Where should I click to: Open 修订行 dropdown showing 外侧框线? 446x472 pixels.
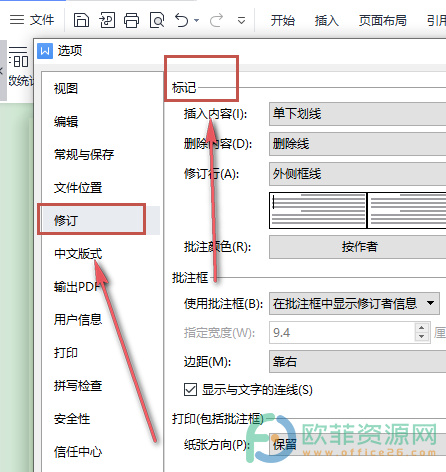click(357, 174)
